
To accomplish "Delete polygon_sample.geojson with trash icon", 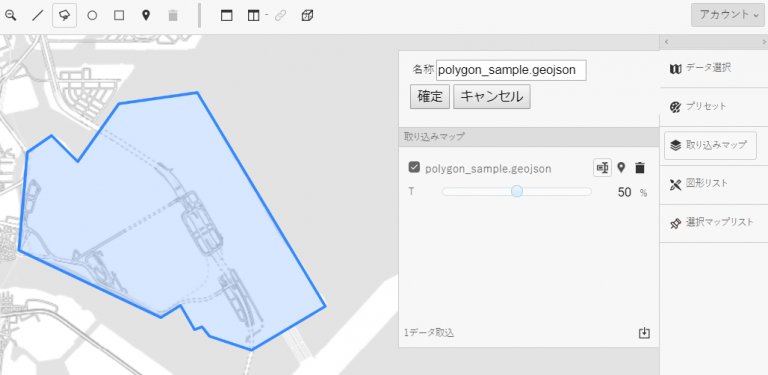I will [640, 168].
